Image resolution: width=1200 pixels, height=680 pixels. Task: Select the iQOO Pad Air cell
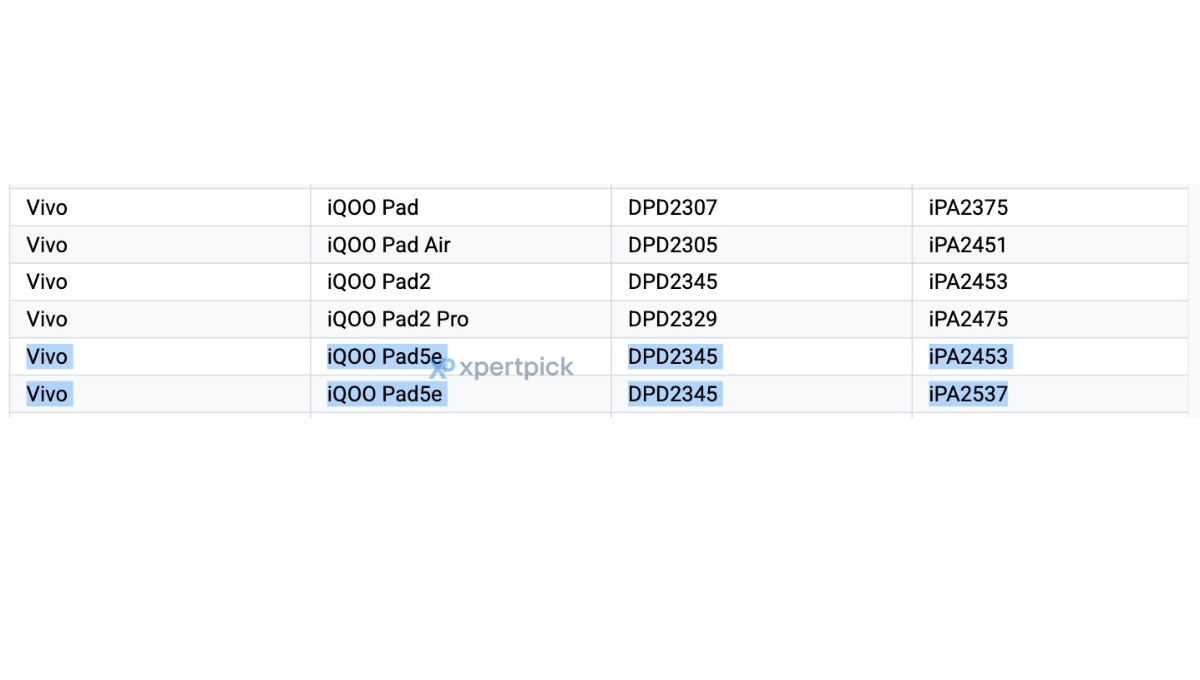click(x=461, y=245)
